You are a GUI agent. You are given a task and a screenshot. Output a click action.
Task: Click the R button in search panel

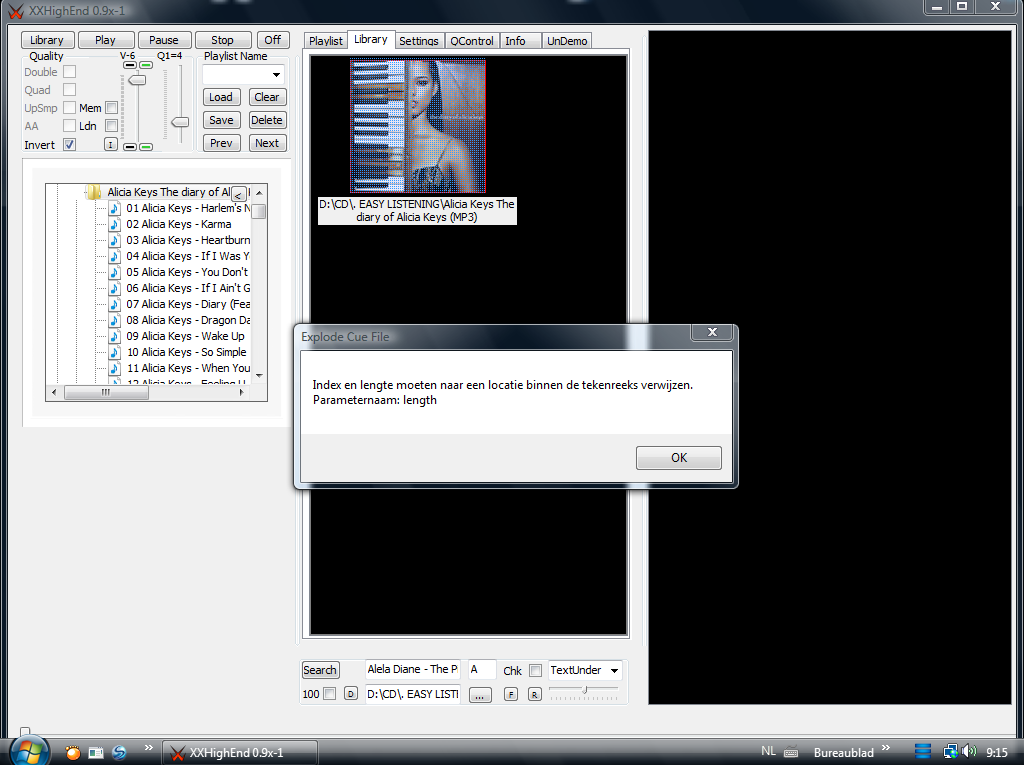tap(534, 694)
